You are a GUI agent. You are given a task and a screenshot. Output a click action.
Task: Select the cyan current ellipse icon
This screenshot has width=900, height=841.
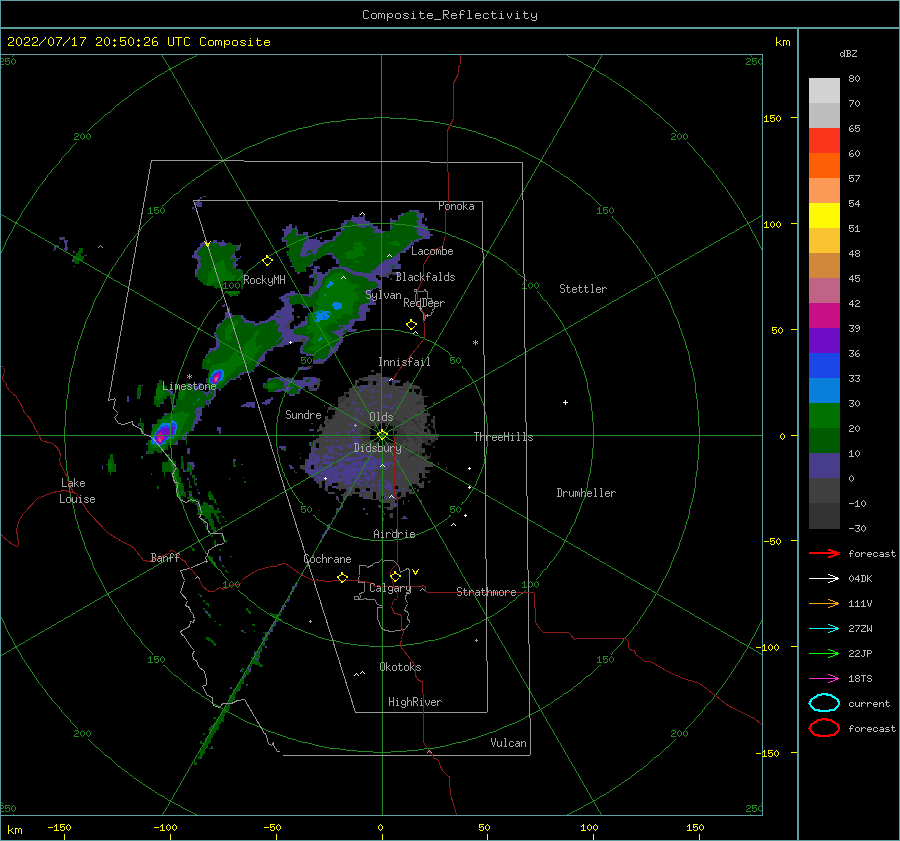pyautogui.click(x=824, y=703)
